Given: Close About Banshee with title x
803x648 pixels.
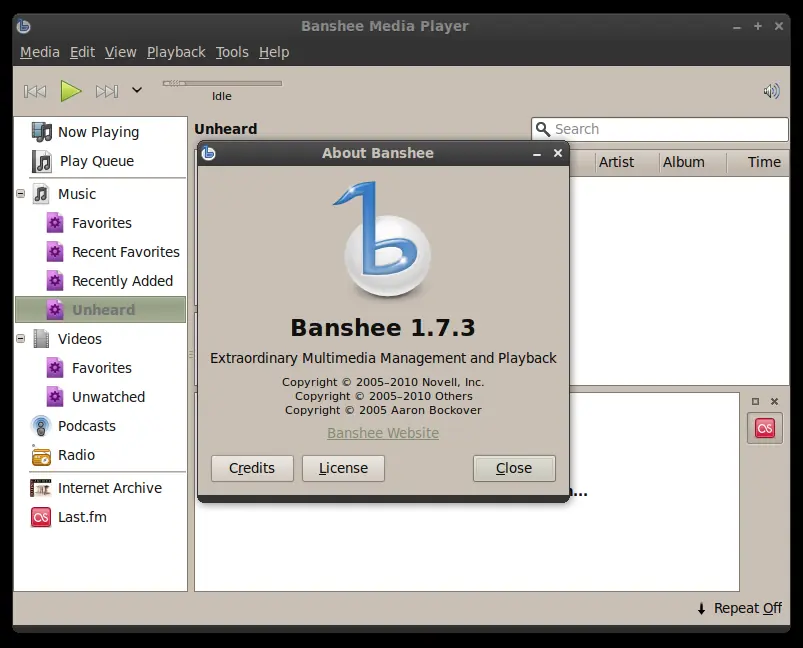Looking at the screenshot, I should click(558, 153).
